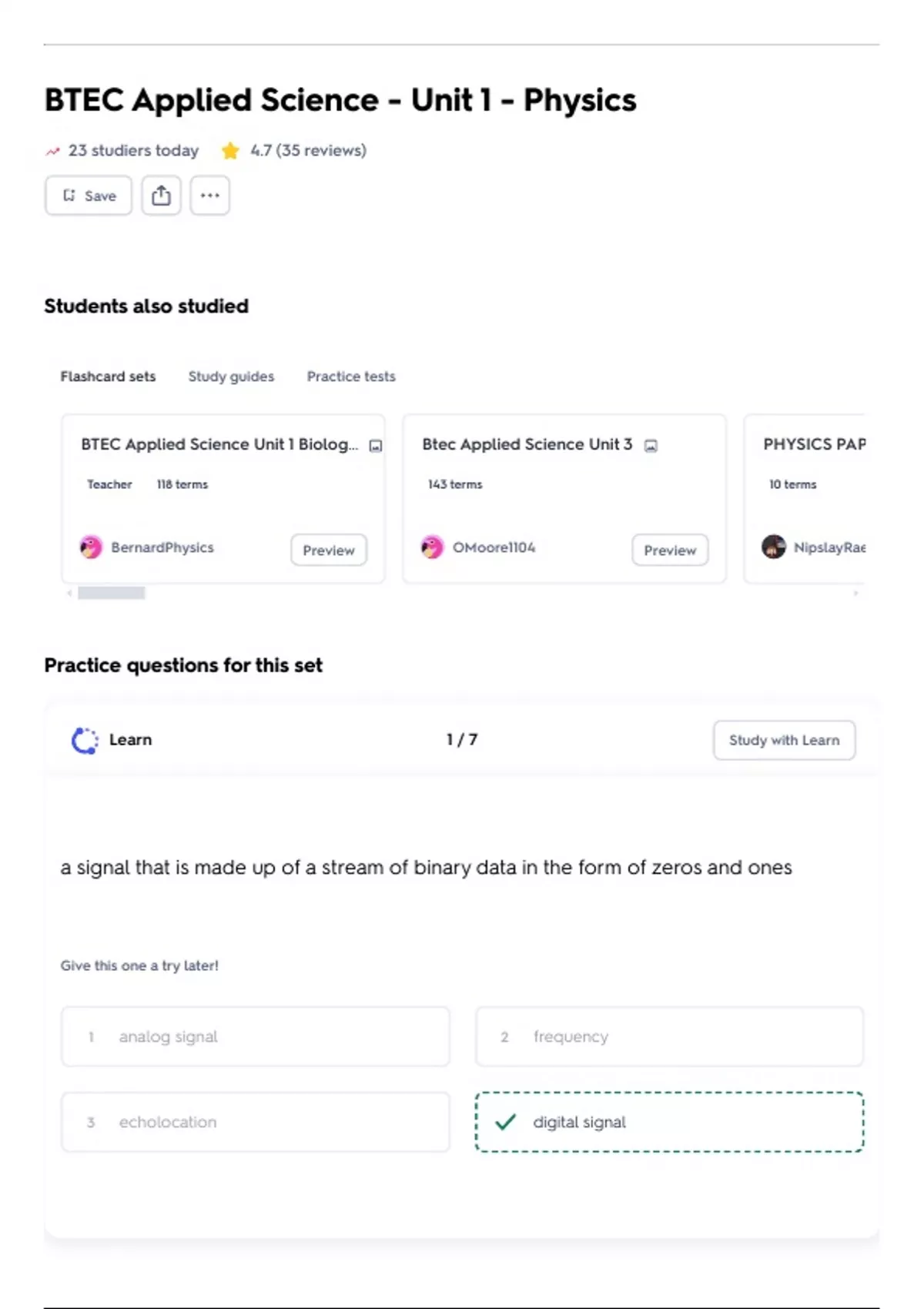Preview the Btec Applied Science Unit 3 set

pos(670,551)
